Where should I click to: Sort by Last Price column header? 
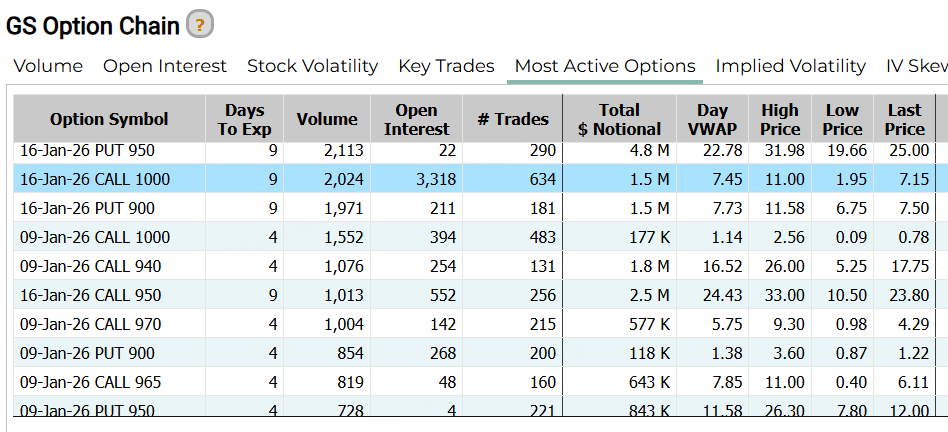click(x=904, y=119)
